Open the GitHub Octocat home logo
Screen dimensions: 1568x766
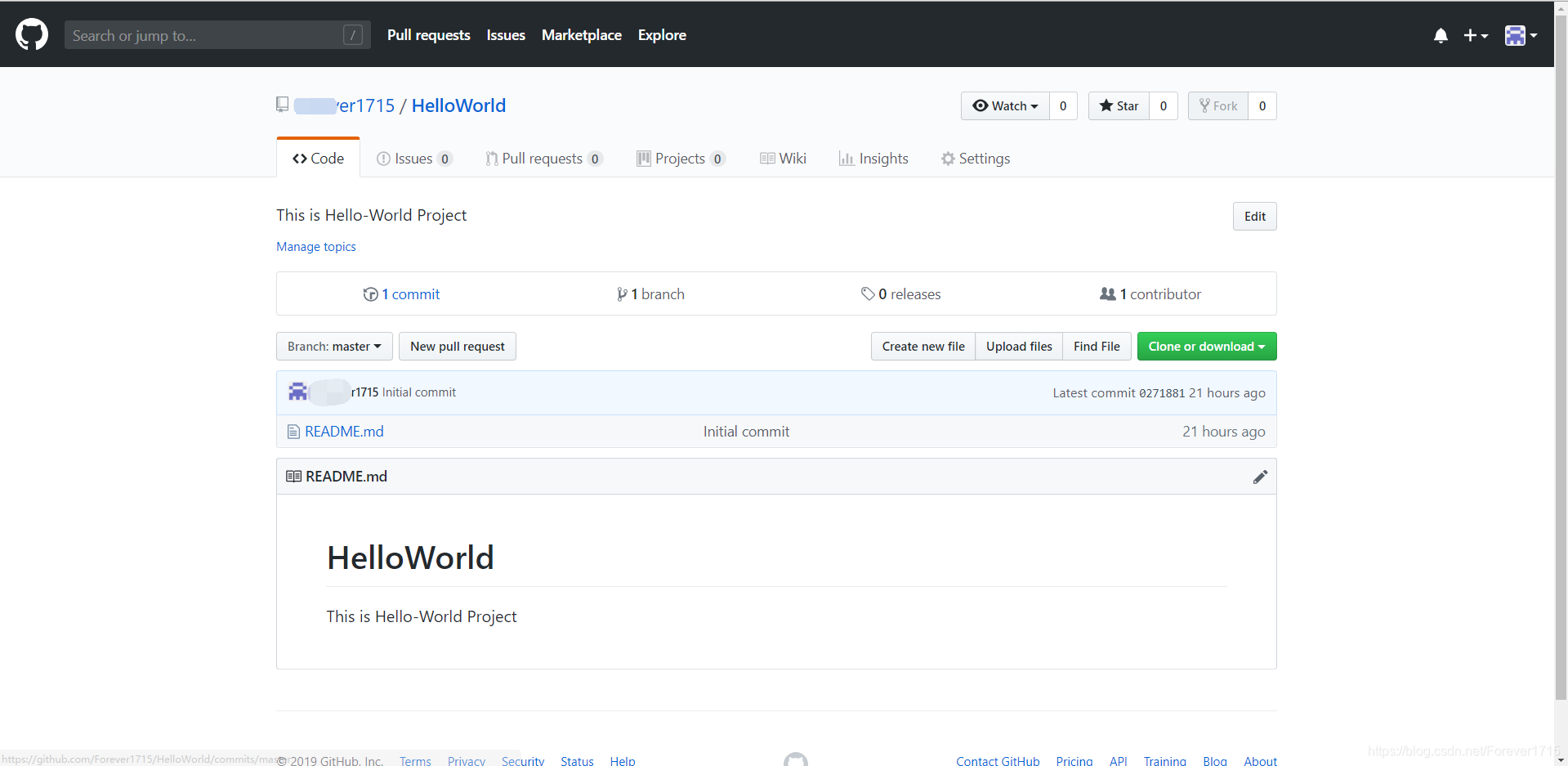(x=32, y=35)
